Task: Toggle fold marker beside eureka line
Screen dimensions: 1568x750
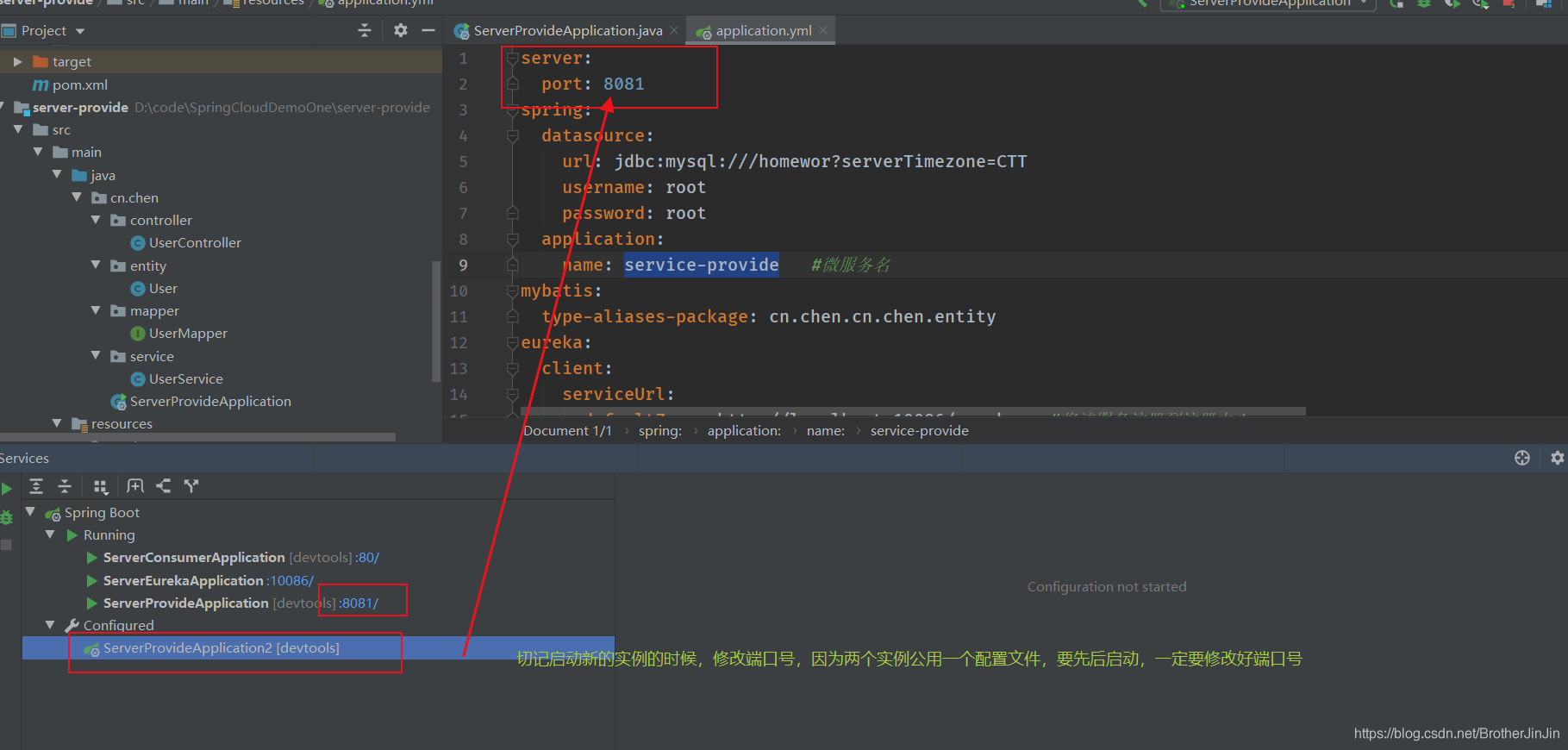Action: (x=513, y=343)
